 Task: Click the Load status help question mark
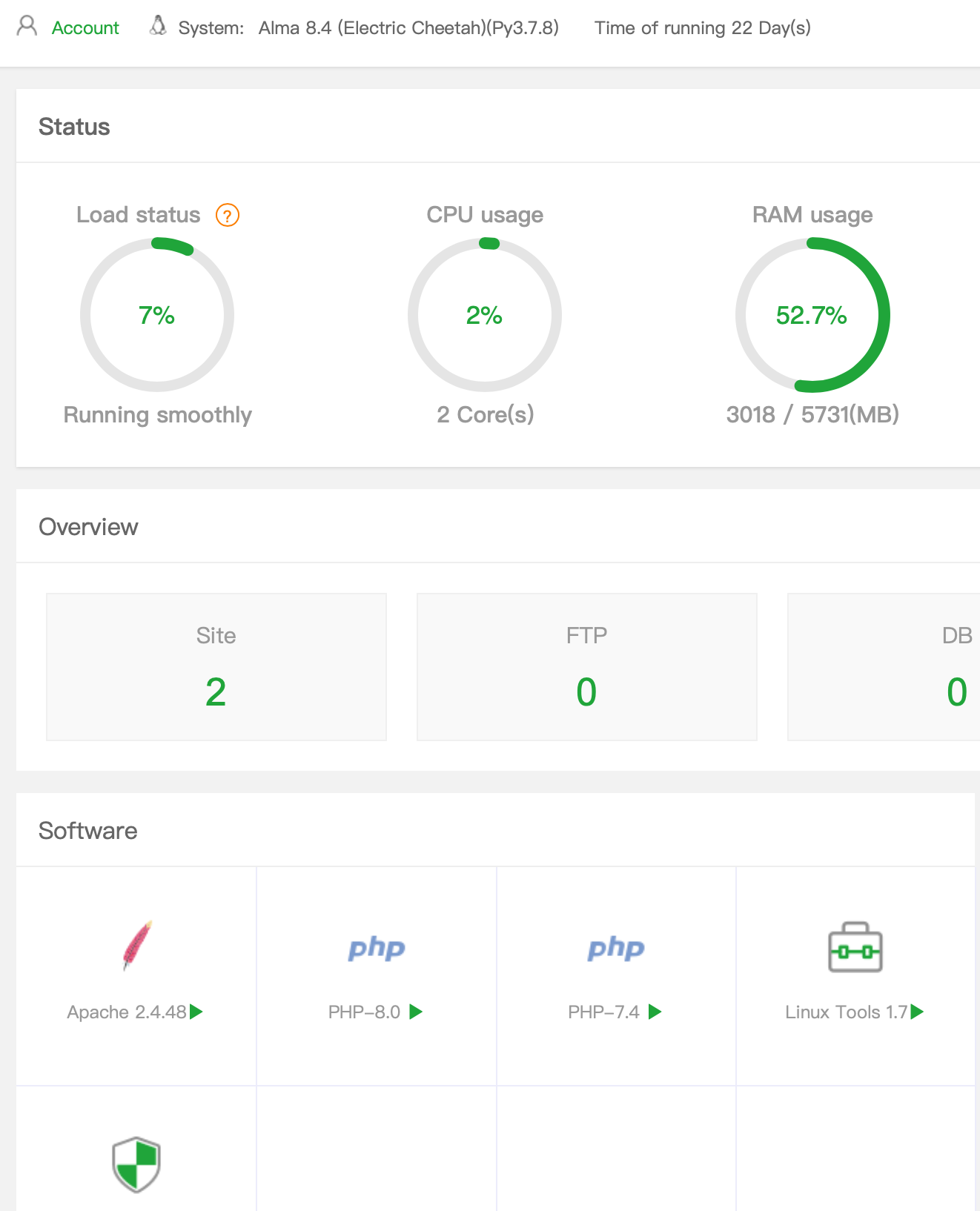(228, 216)
